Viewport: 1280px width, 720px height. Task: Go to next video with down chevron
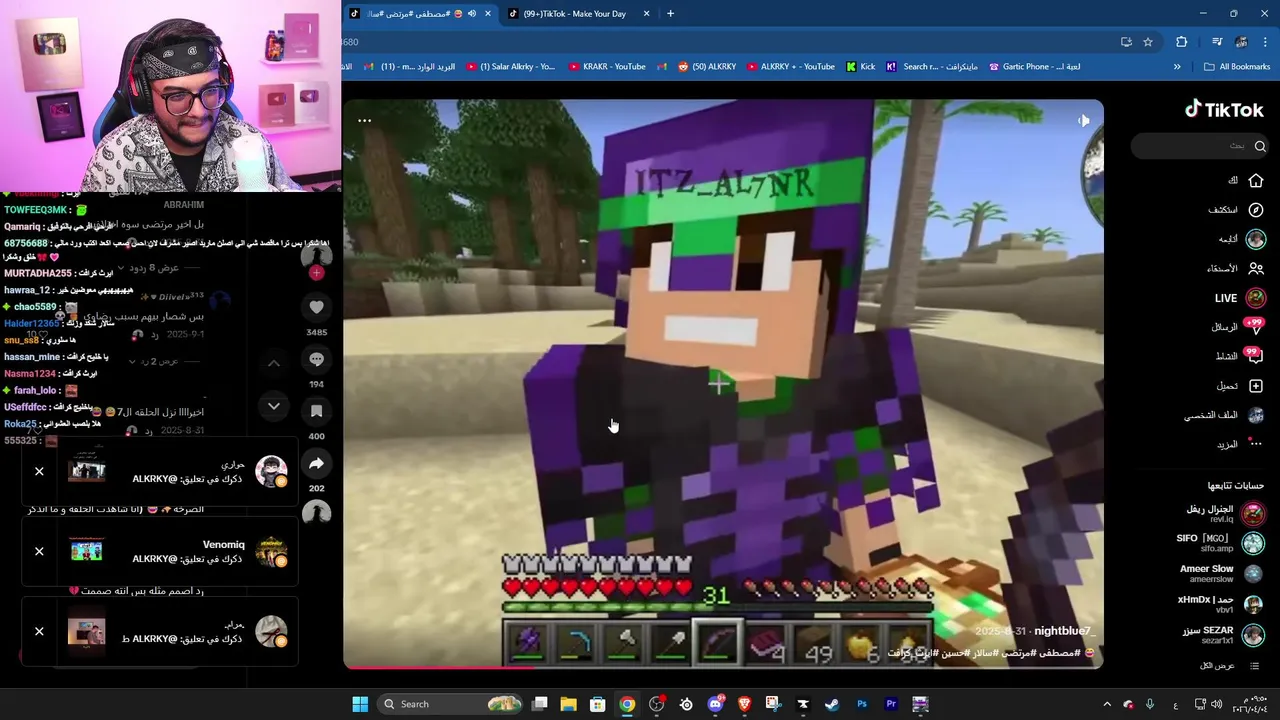click(274, 406)
